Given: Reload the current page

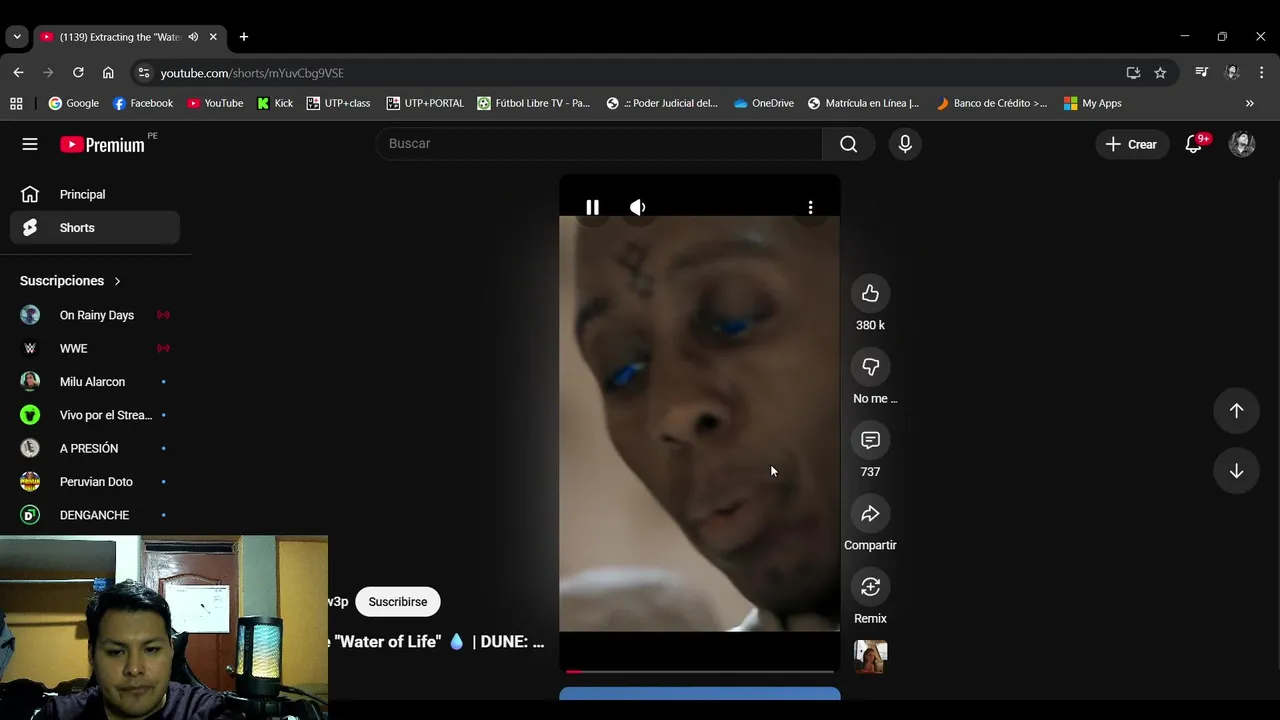Looking at the screenshot, I should click(78, 73).
